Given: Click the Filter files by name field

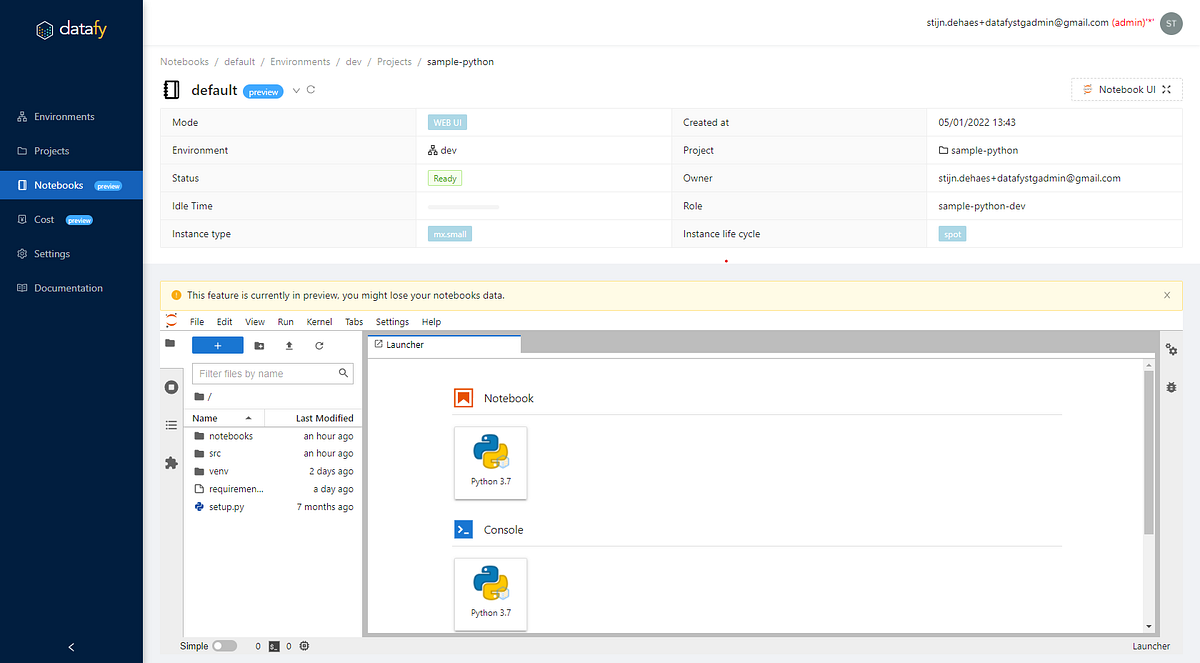Looking at the screenshot, I should [273, 373].
